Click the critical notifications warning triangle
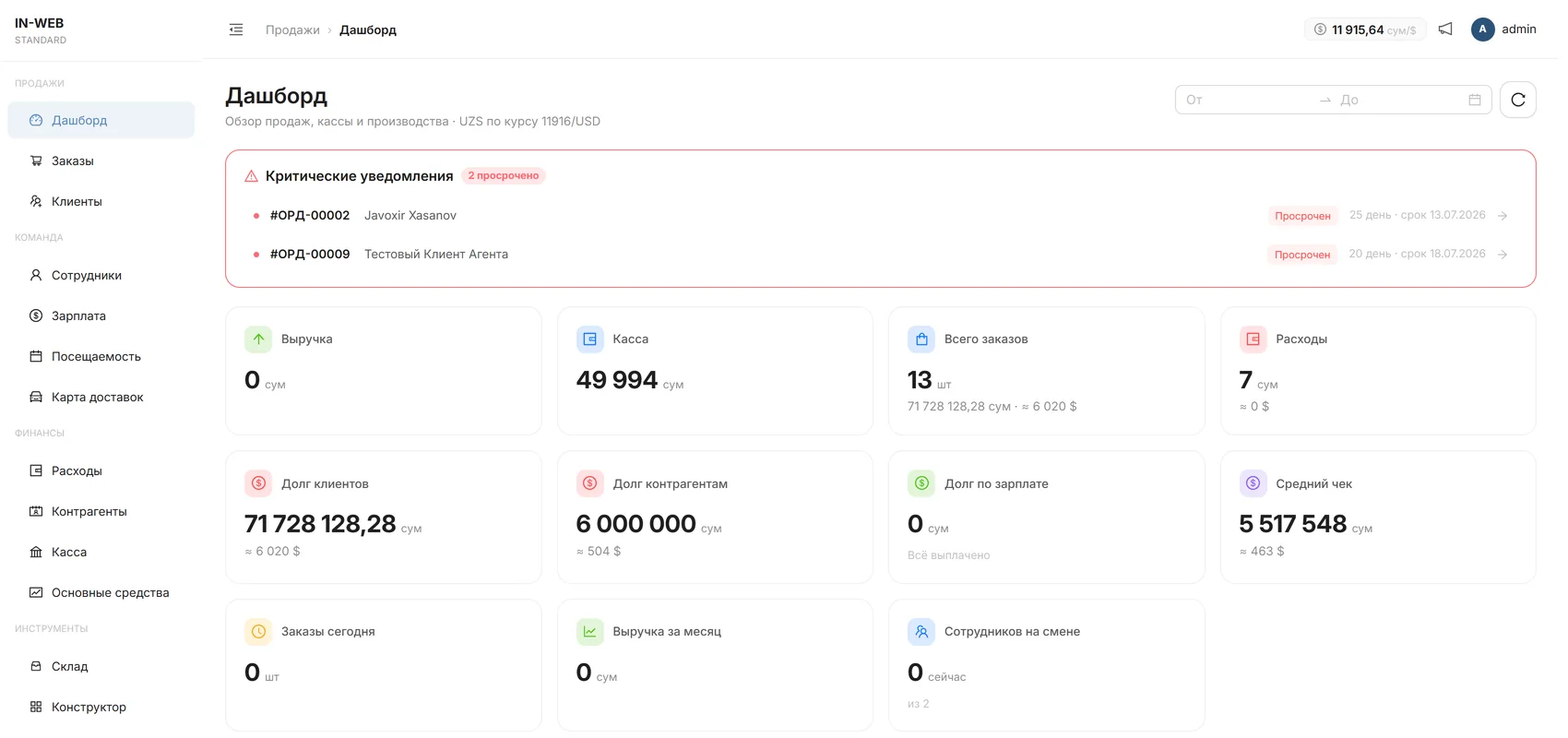The image size is (1568, 738). pos(251,176)
